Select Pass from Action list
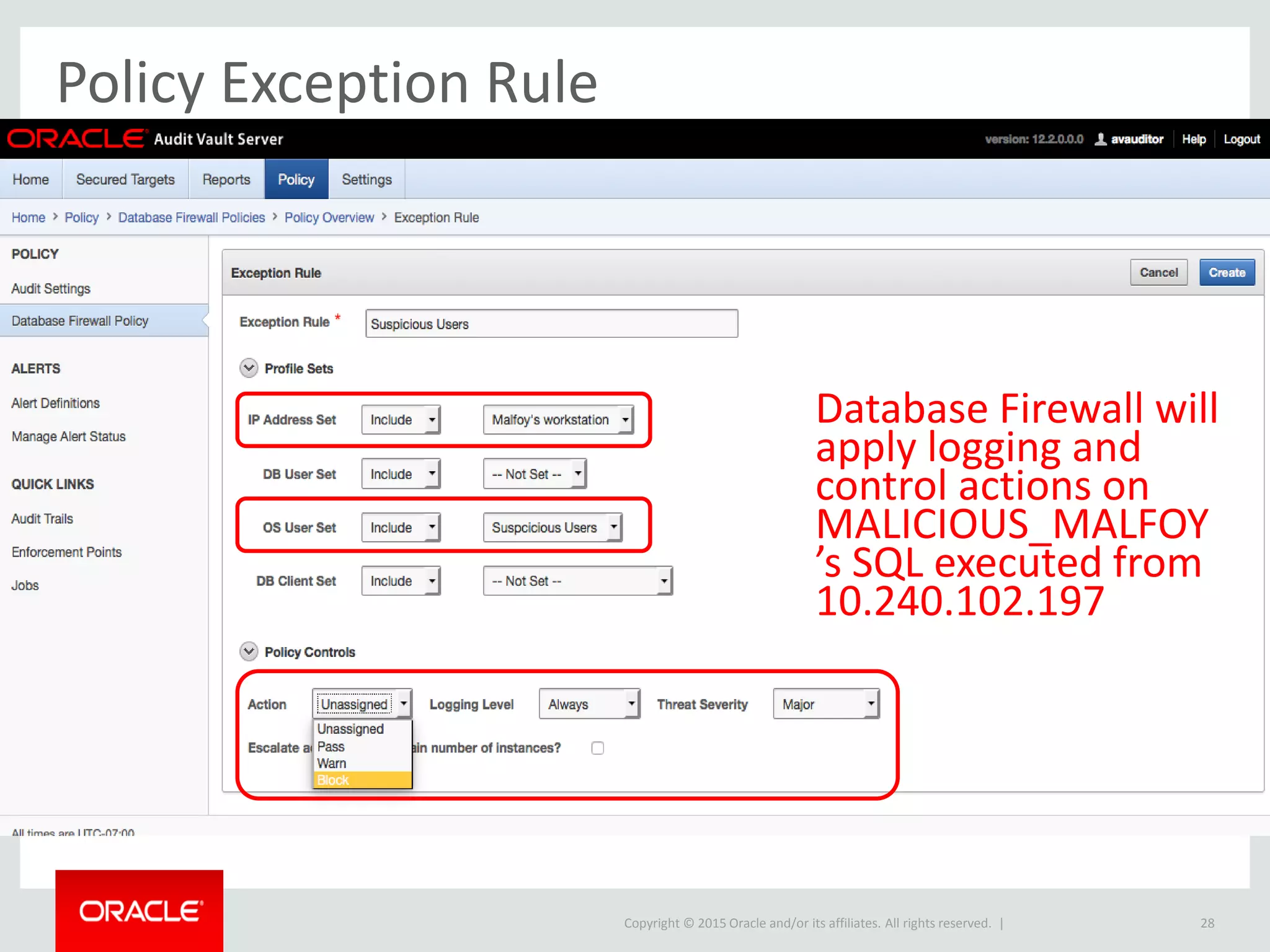Image resolution: width=1270 pixels, height=952 pixels. pos(363,746)
